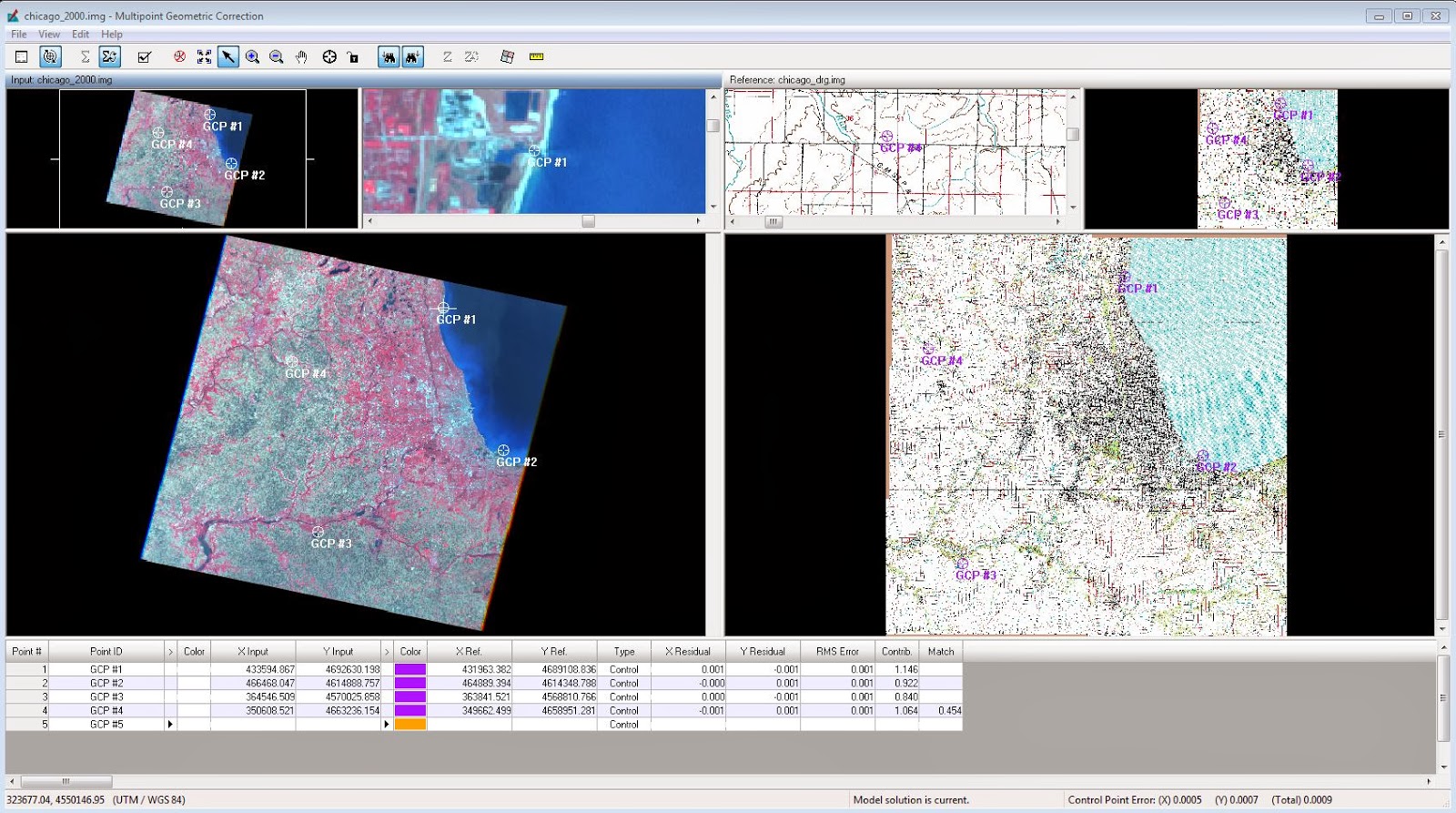Click the row arrow next to GCP #5
Image resolution: width=1456 pixels, height=813 pixels.
coord(170,725)
